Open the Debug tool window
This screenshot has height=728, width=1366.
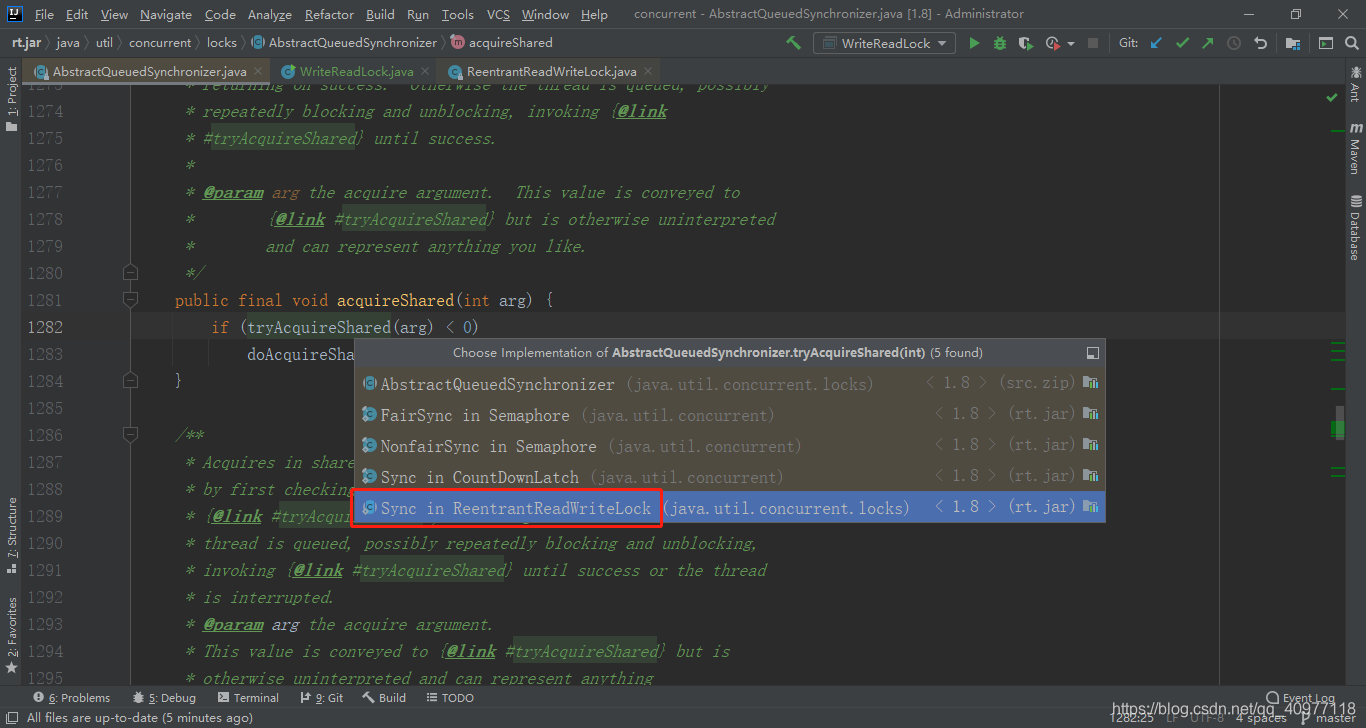[x=164, y=698]
